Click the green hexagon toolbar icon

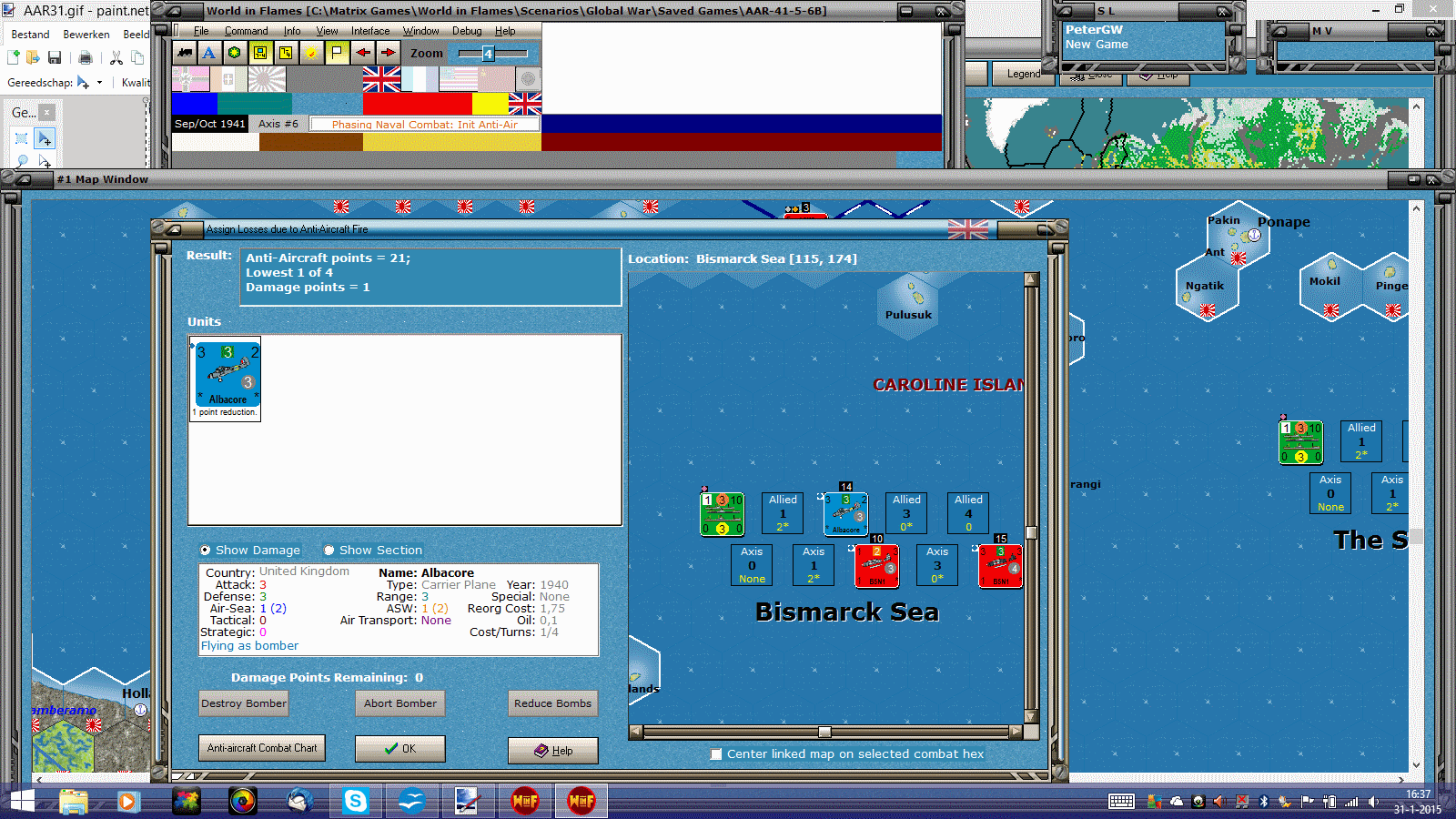235,53
